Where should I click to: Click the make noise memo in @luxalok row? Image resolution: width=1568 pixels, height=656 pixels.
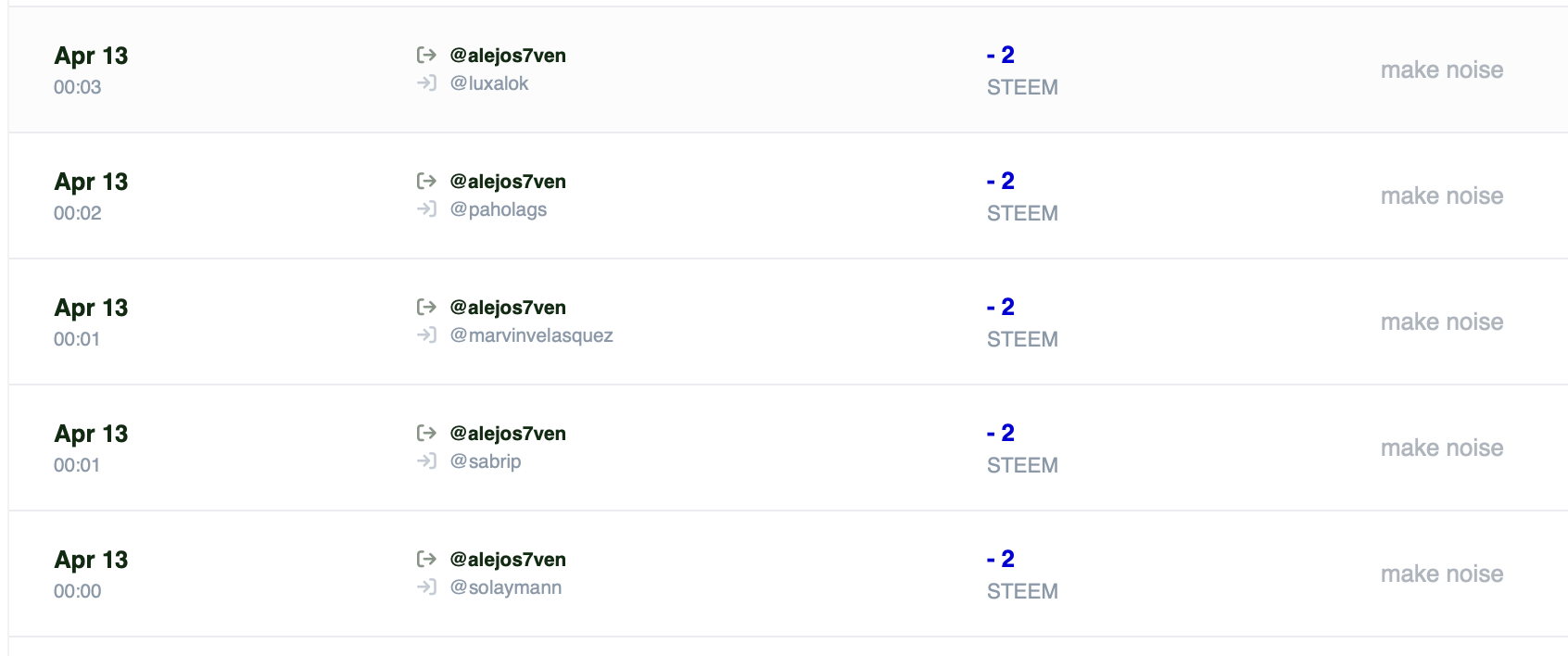[x=1442, y=69]
